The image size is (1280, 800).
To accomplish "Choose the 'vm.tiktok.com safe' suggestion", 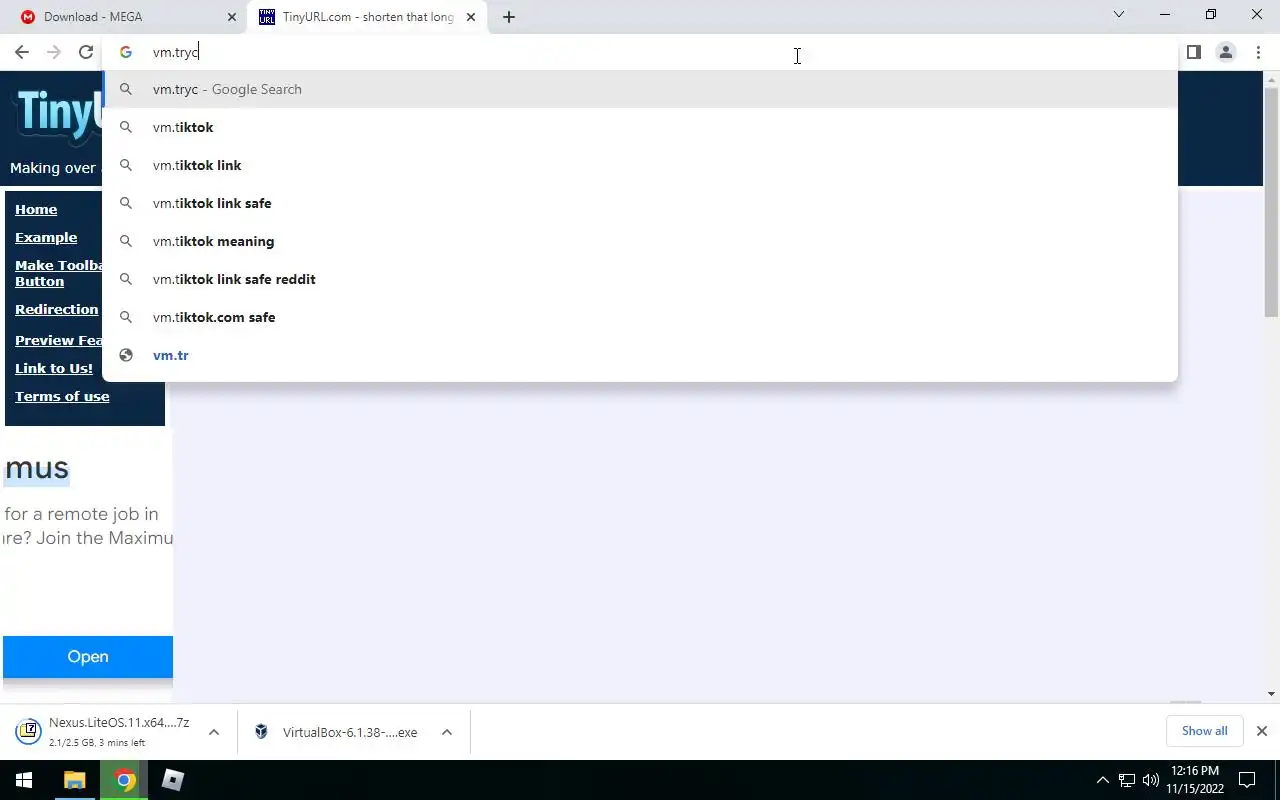I will pos(640,317).
